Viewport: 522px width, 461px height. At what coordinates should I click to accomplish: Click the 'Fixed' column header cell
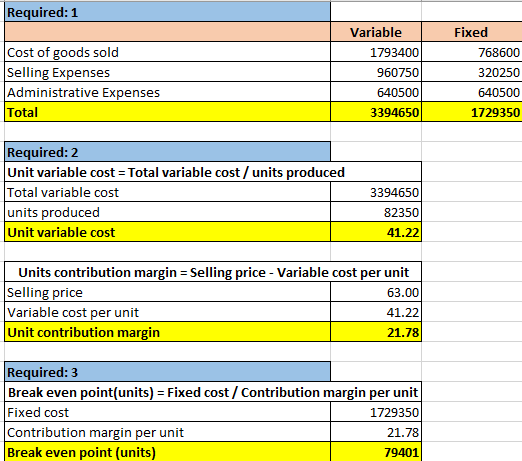[x=471, y=32]
